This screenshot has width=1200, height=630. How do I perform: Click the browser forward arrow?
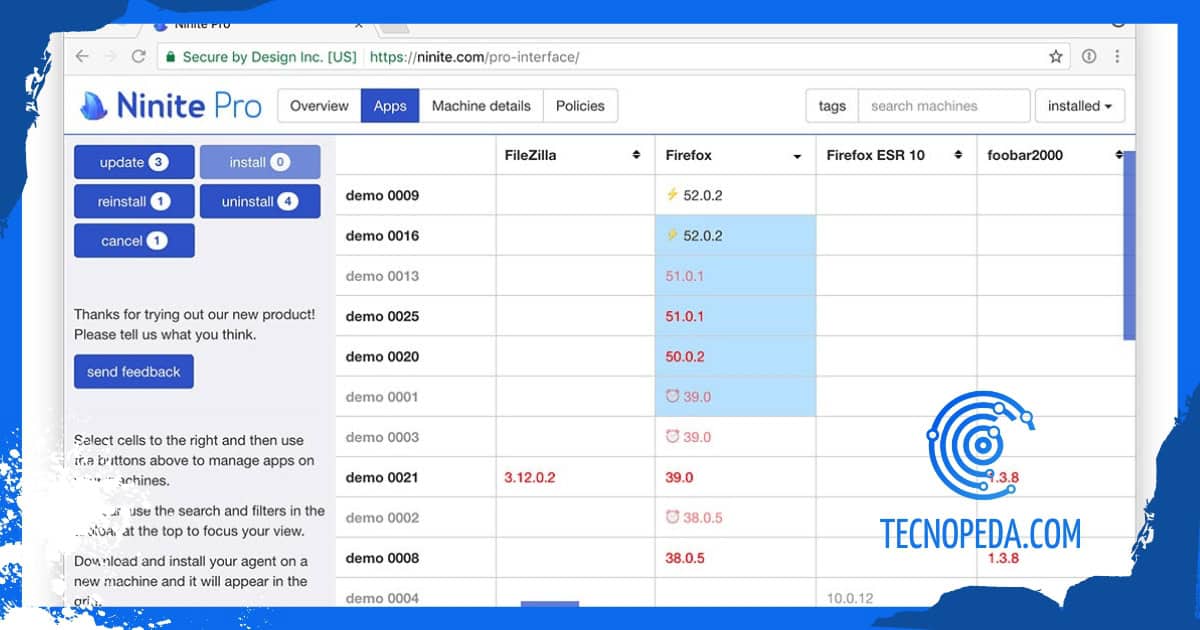[111, 57]
